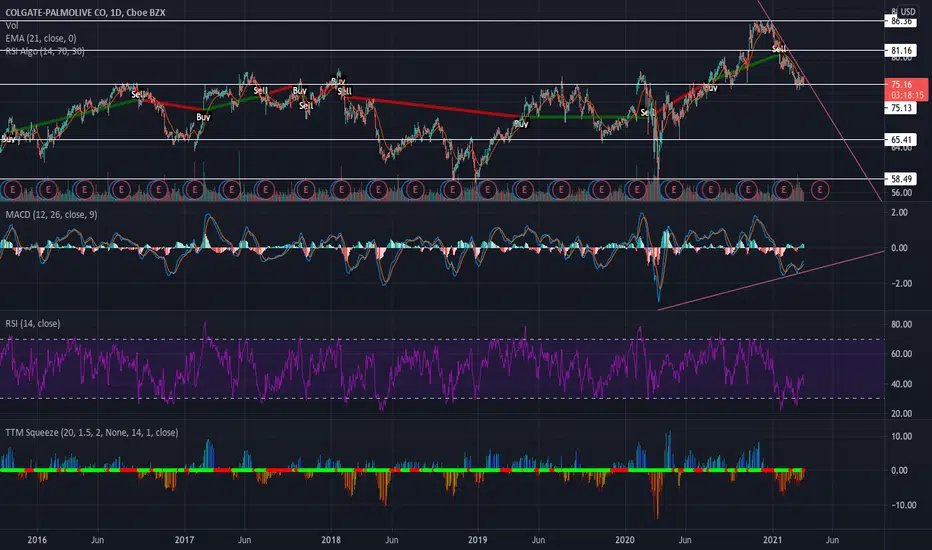Select the TTM Squeeze green-red zero line
Viewport: 932px width, 550px height.
pyautogui.click(x=402, y=470)
